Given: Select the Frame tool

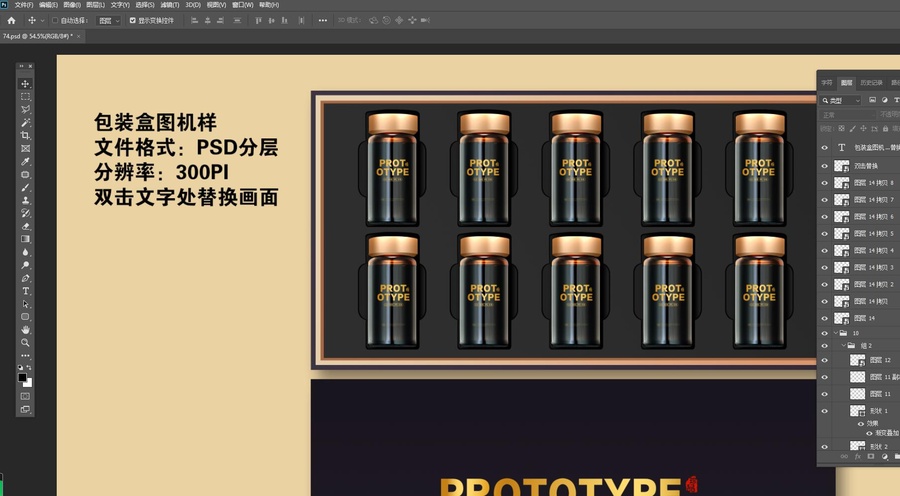Looking at the screenshot, I should [25, 149].
